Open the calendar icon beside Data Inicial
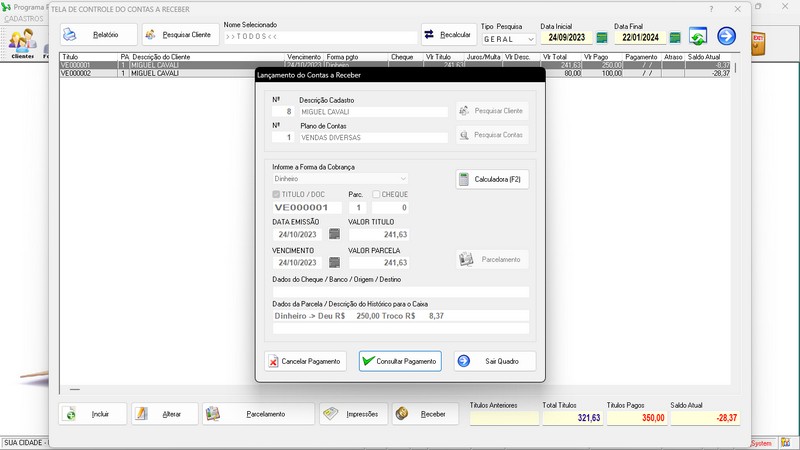The image size is (800, 450). 602,38
